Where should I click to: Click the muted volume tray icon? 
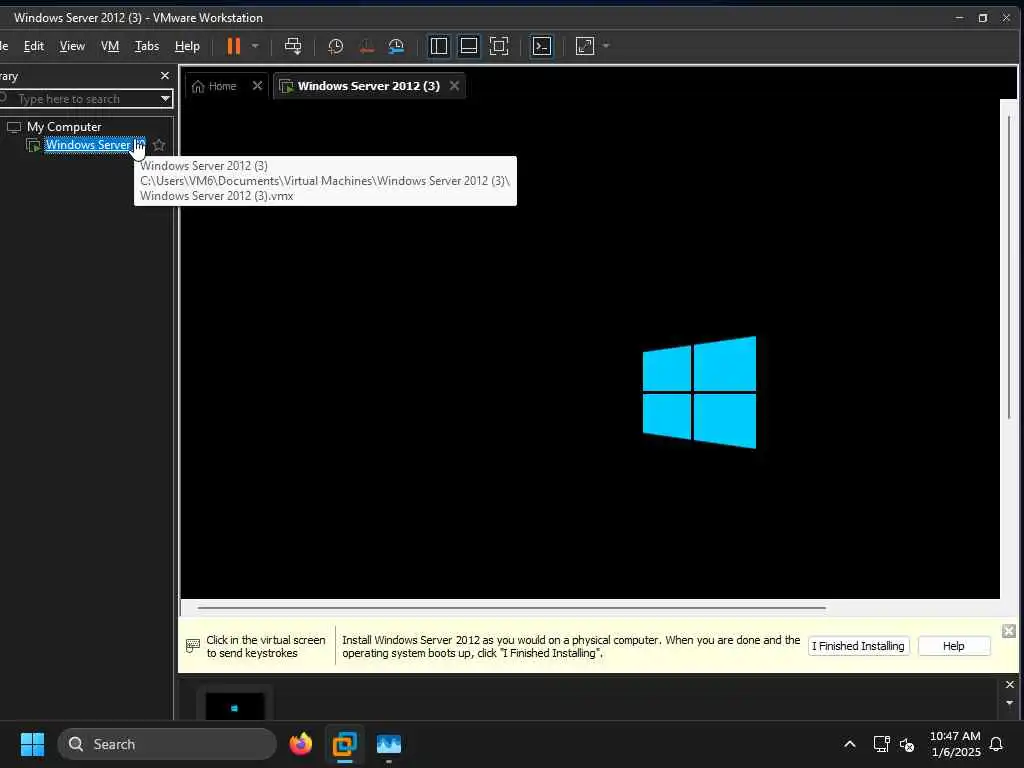(907, 744)
